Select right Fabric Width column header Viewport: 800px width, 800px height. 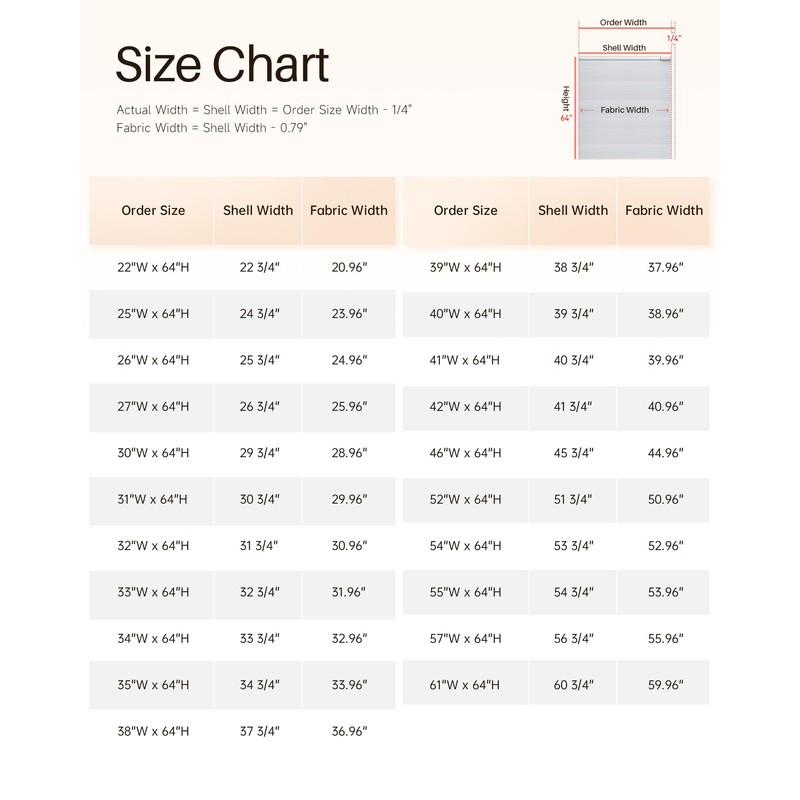coord(664,211)
